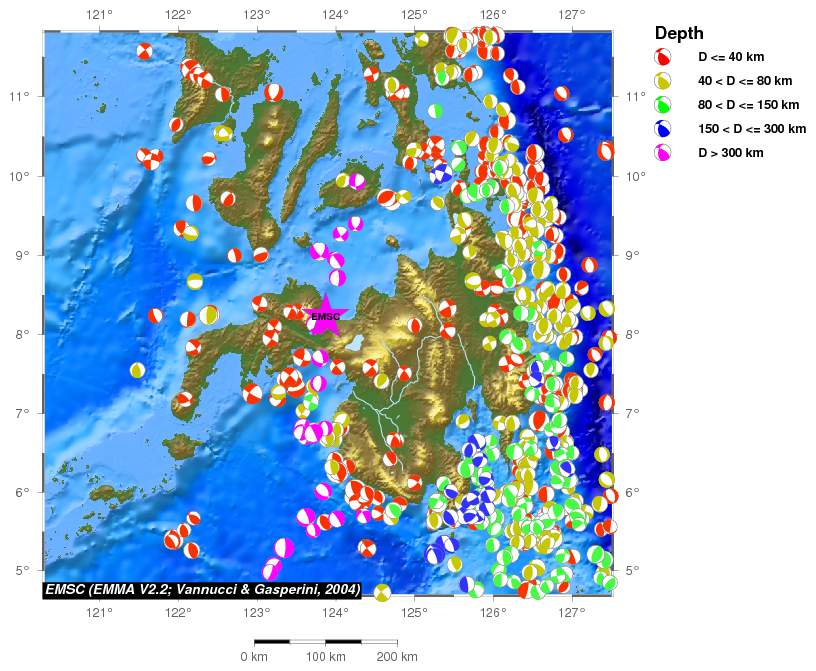The width and height of the screenshot is (816, 671).
Task: Select the yellow beachball below the map's bottom border
Action: tap(382, 594)
